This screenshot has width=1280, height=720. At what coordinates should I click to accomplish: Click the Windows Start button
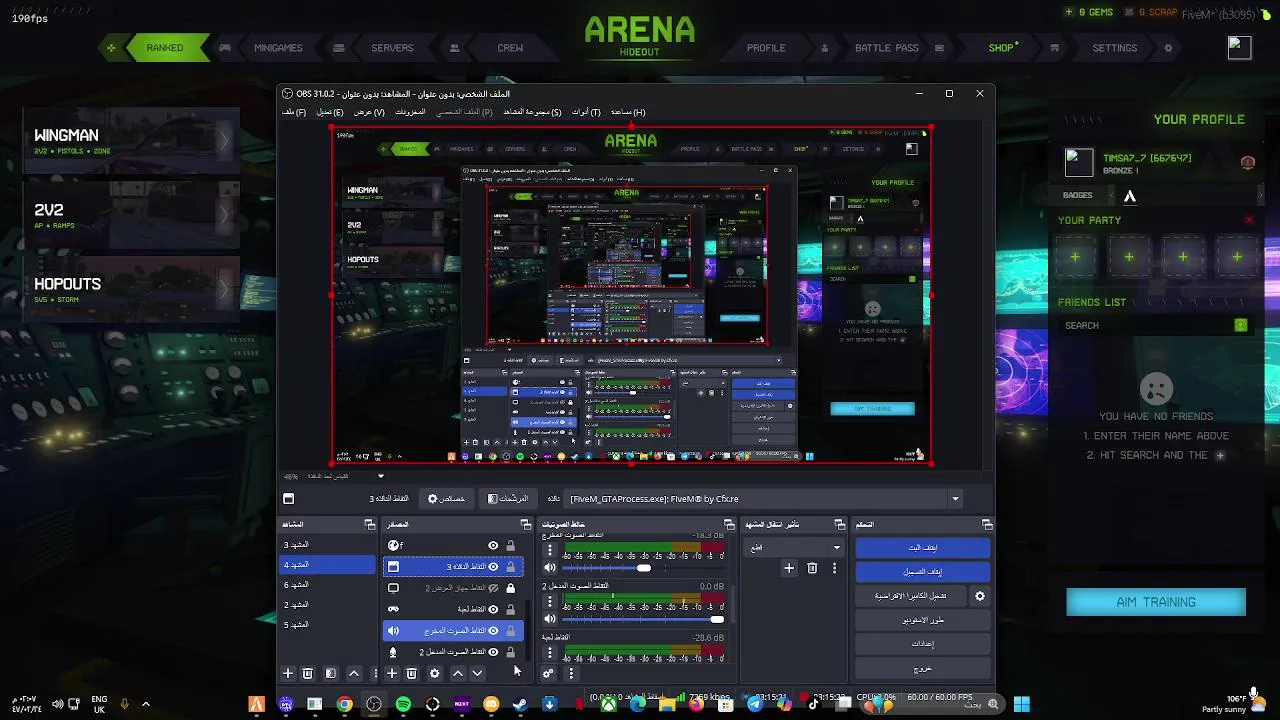(x=1022, y=704)
